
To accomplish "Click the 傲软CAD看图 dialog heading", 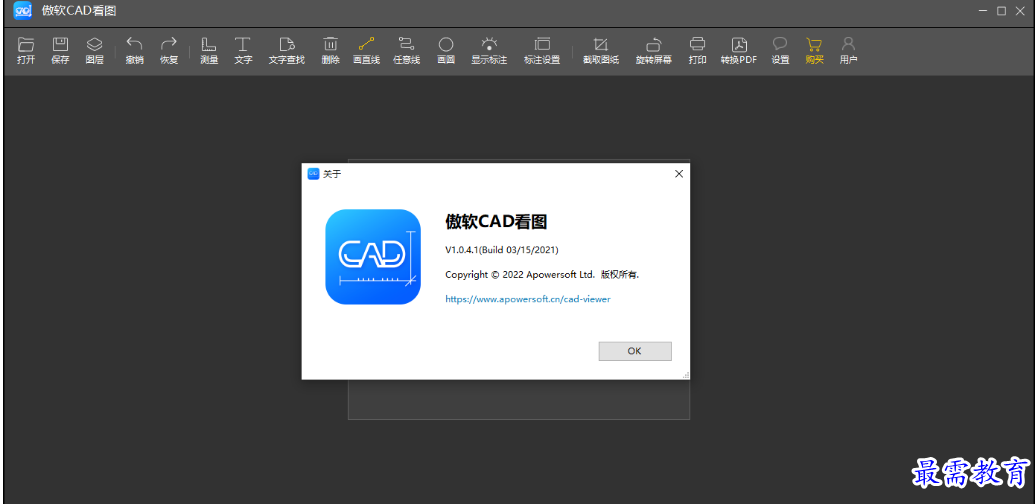I will click(496, 222).
